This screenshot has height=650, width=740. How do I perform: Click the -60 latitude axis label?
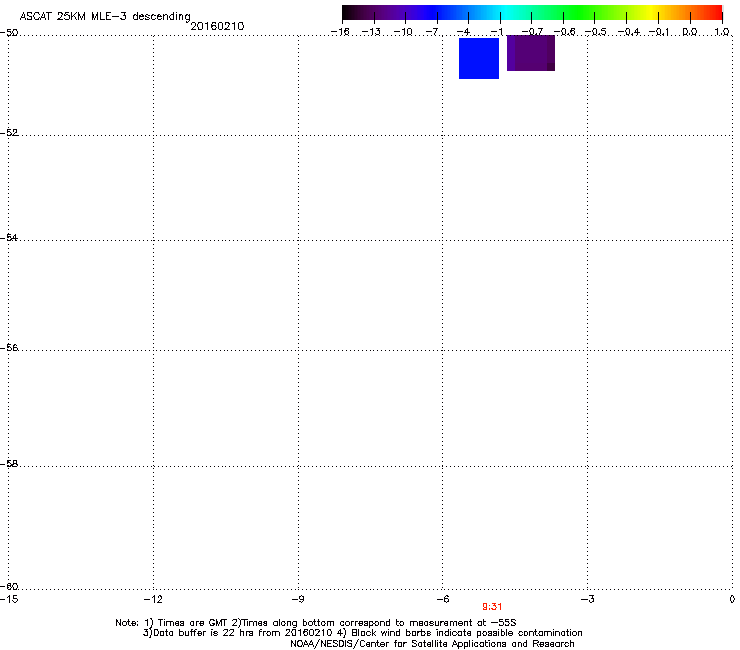pos(9,586)
